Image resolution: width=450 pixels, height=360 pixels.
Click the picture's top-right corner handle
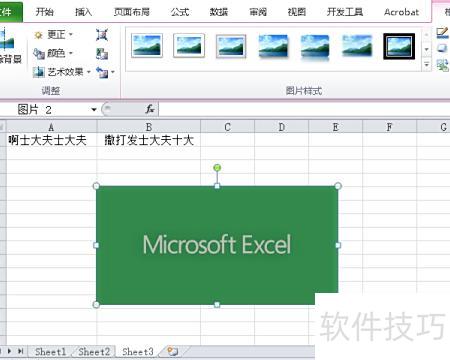[x=338, y=186]
